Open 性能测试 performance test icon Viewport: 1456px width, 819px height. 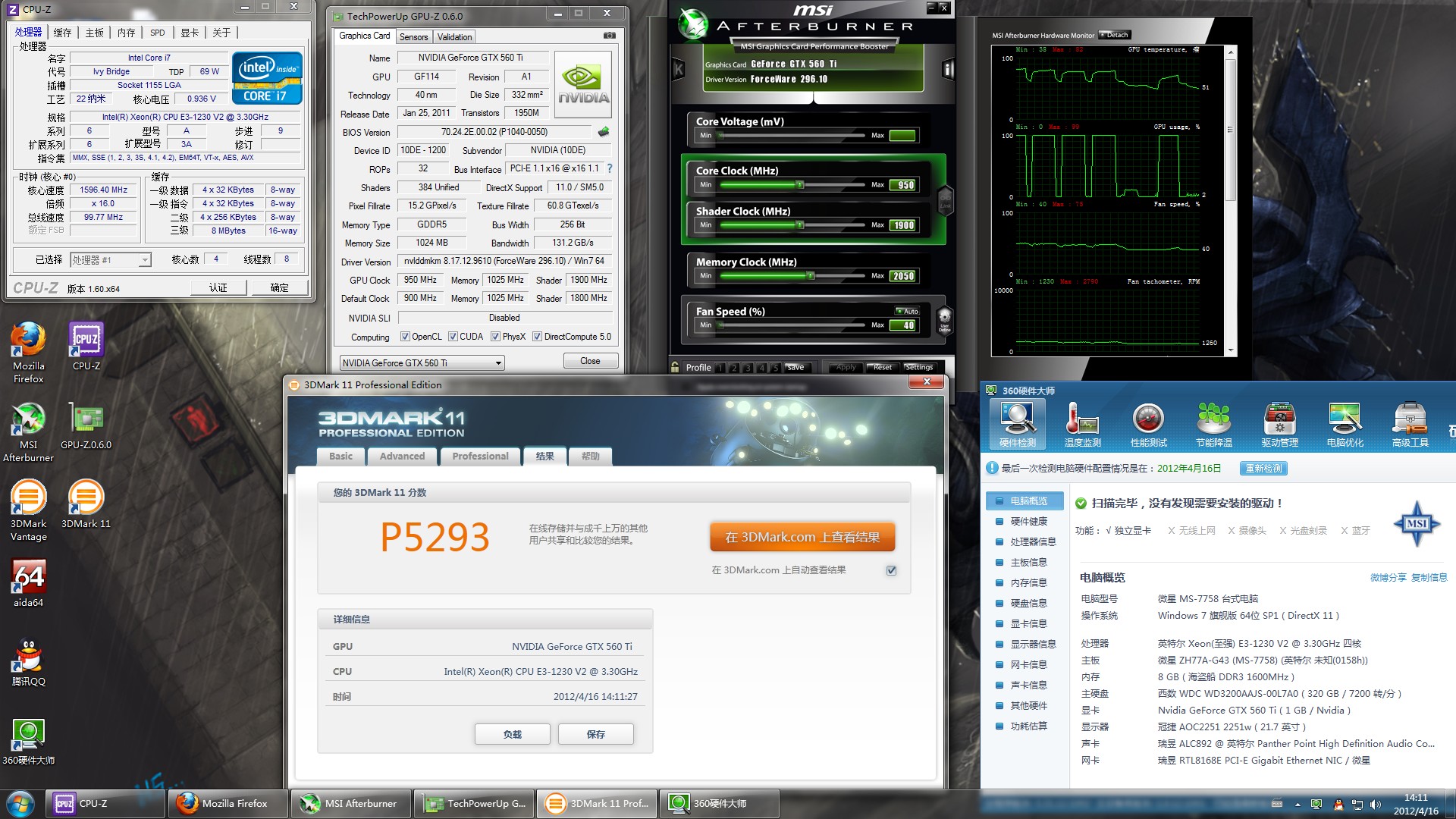tap(1148, 424)
